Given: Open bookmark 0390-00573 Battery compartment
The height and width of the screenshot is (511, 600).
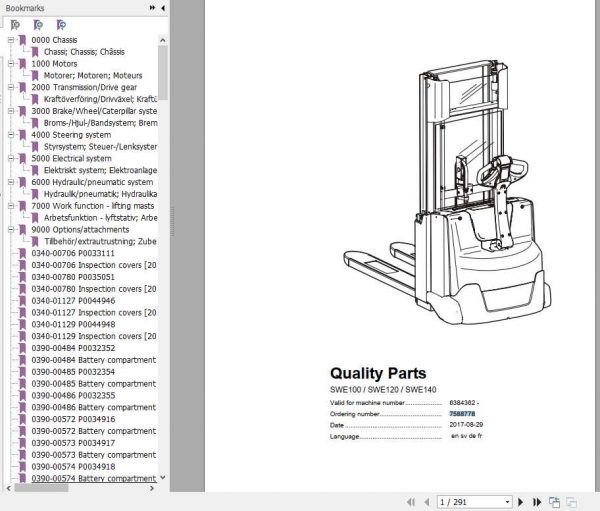Looking at the screenshot, I should (94, 455).
